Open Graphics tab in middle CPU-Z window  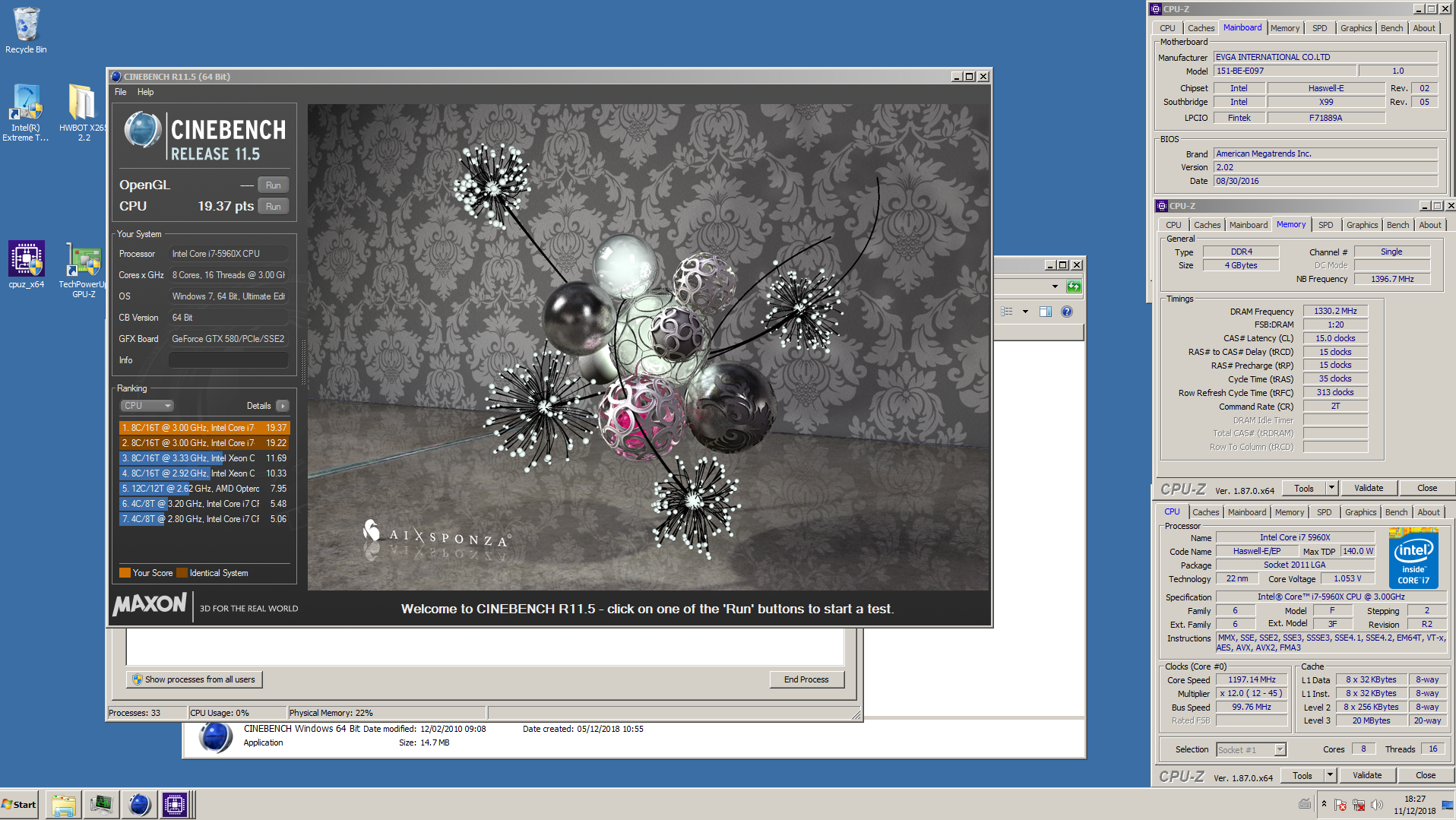(1362, 225)
